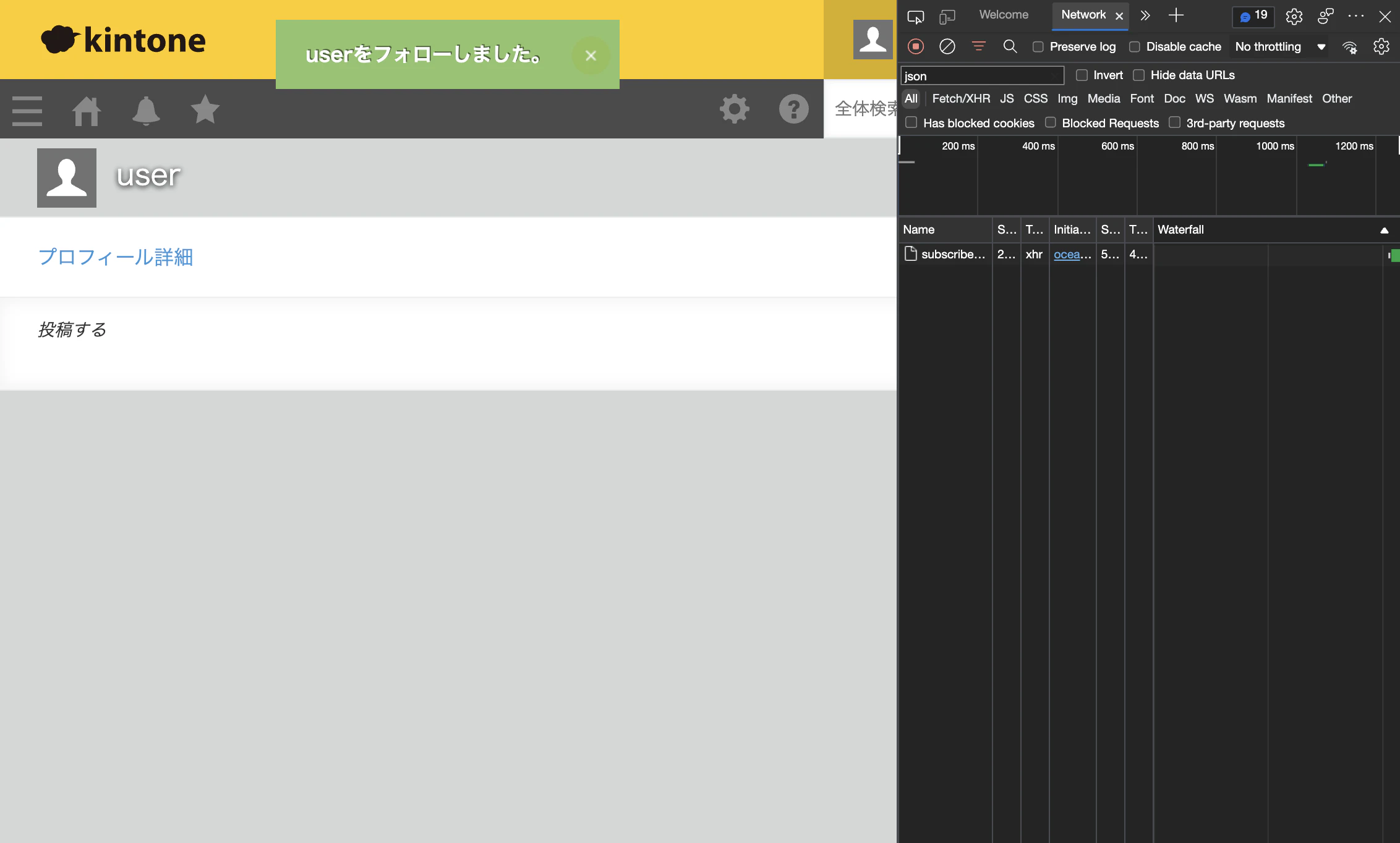1400x843 pixels.
Task: Click the xhr type cell
Action: [1034, 254]
